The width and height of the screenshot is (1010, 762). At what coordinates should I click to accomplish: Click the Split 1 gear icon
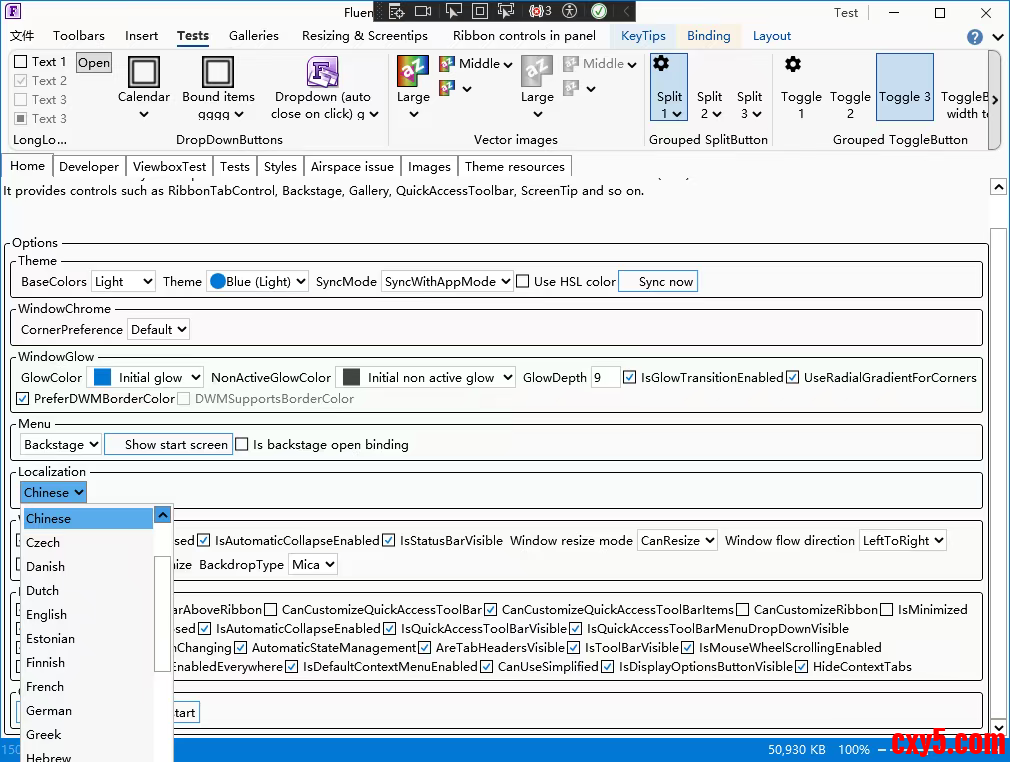tap(661, 64)
